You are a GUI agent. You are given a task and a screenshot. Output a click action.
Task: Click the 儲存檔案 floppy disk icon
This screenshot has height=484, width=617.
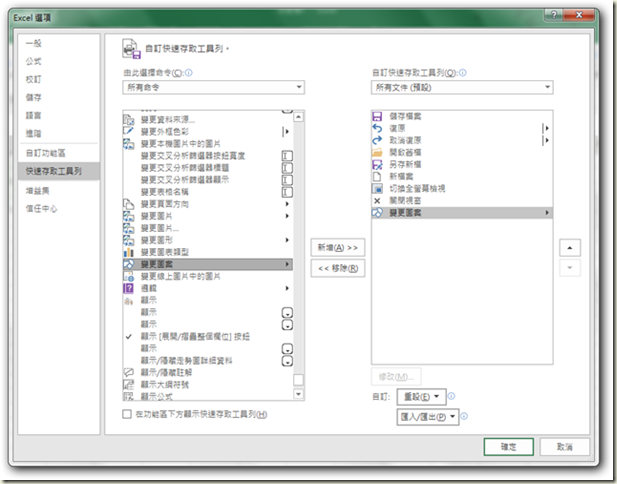click(377, 116)
